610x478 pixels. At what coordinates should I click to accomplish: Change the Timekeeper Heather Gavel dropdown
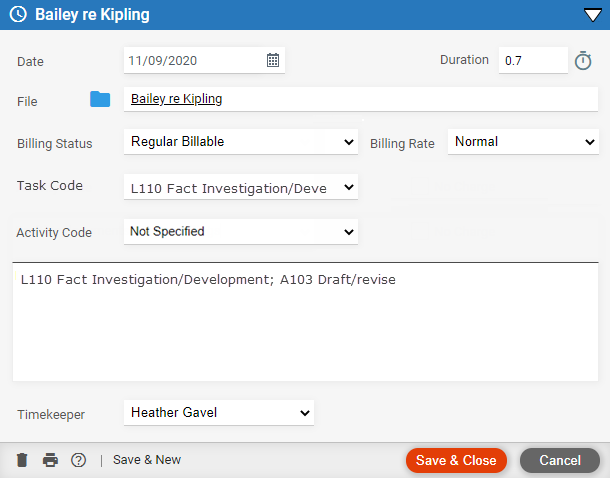tap(219, 412)
